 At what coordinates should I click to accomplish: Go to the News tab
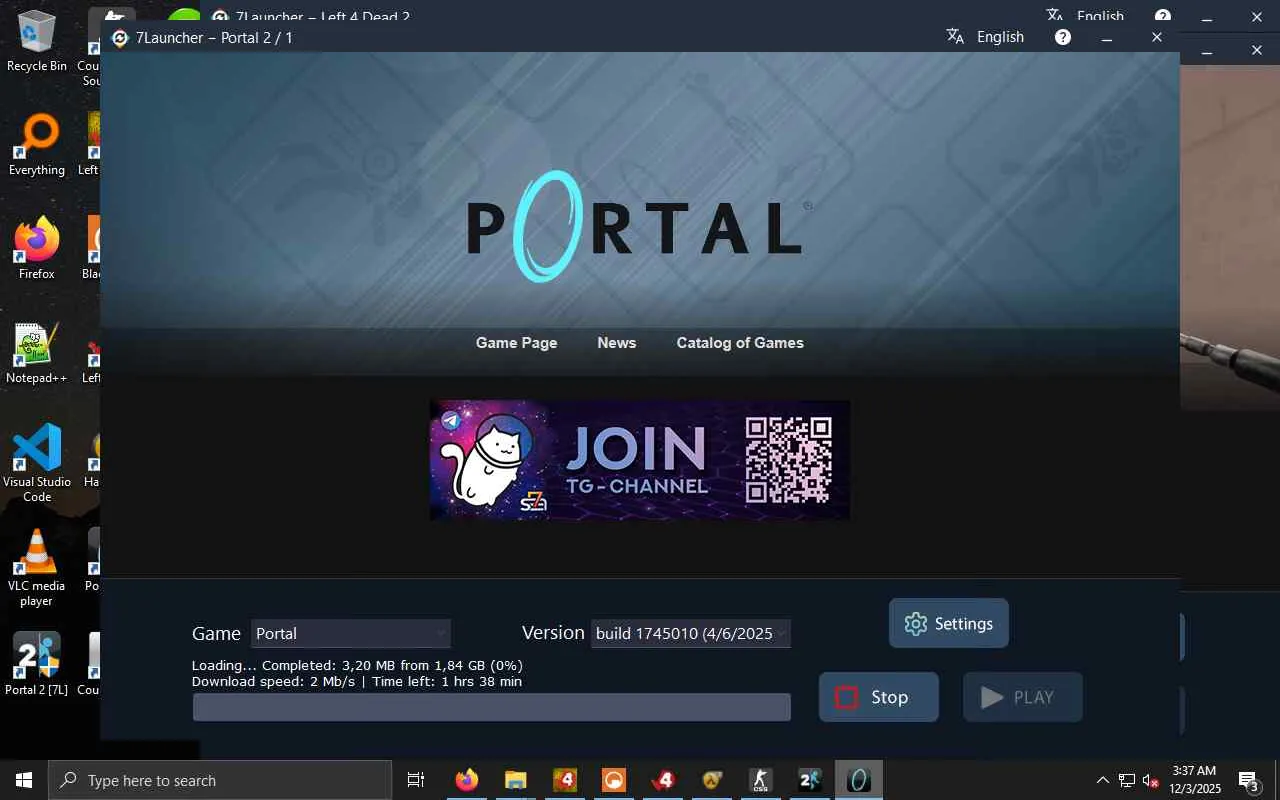616,343
